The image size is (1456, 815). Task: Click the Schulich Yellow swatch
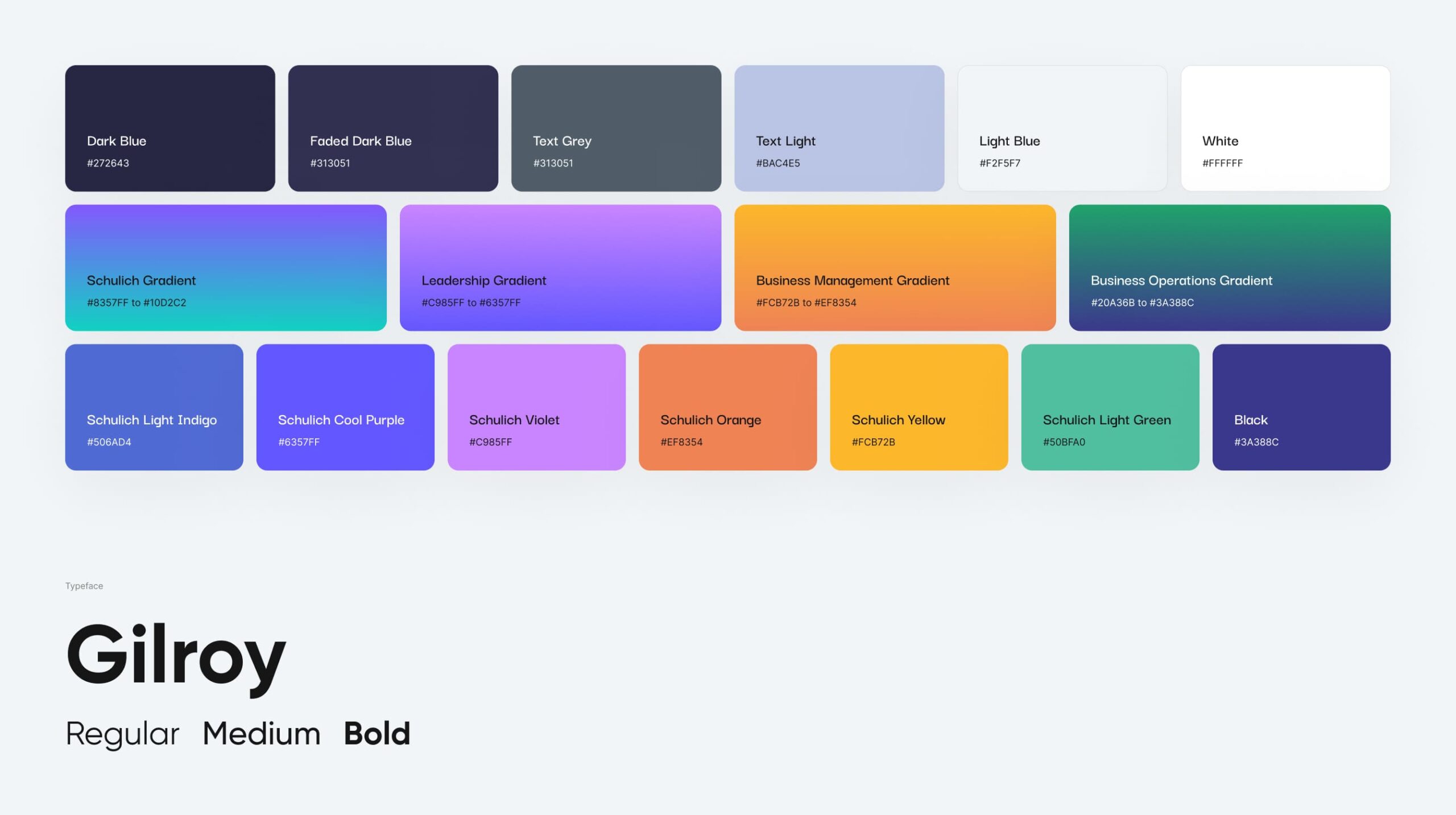pyautogui.click(x=919, y=407)
